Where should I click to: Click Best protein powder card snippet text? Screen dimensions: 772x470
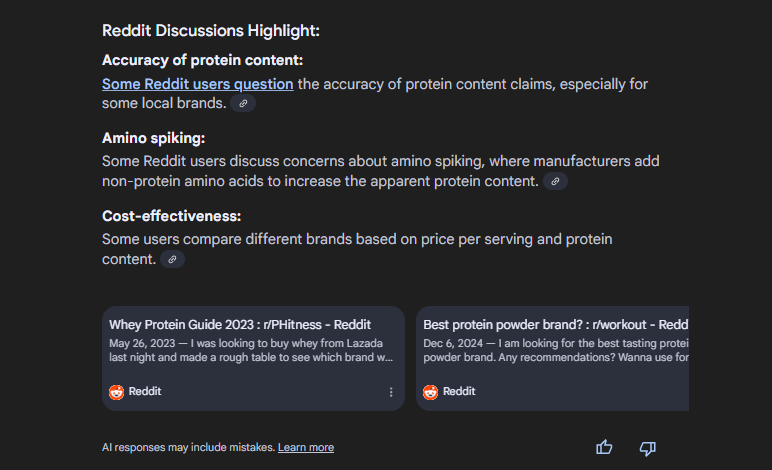(555, 350)
